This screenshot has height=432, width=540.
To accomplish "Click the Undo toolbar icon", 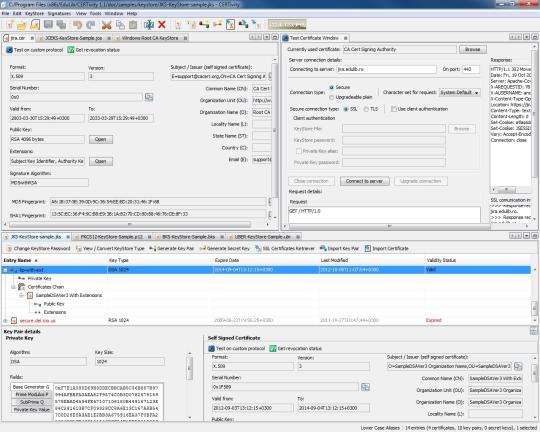I will (77, 24).
